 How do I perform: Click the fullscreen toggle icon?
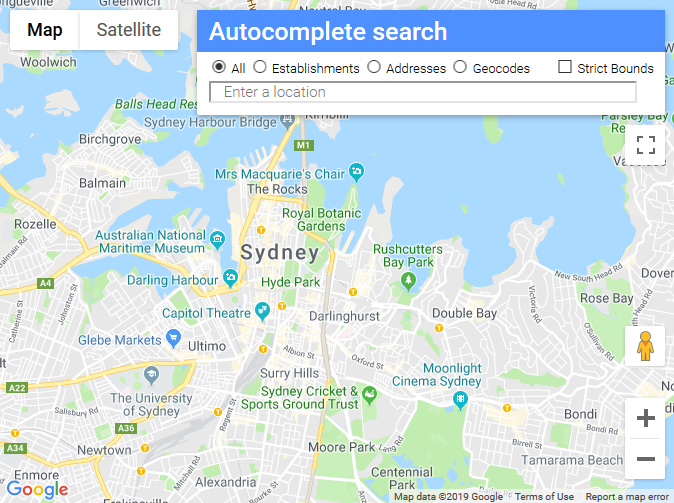(646, 145)
